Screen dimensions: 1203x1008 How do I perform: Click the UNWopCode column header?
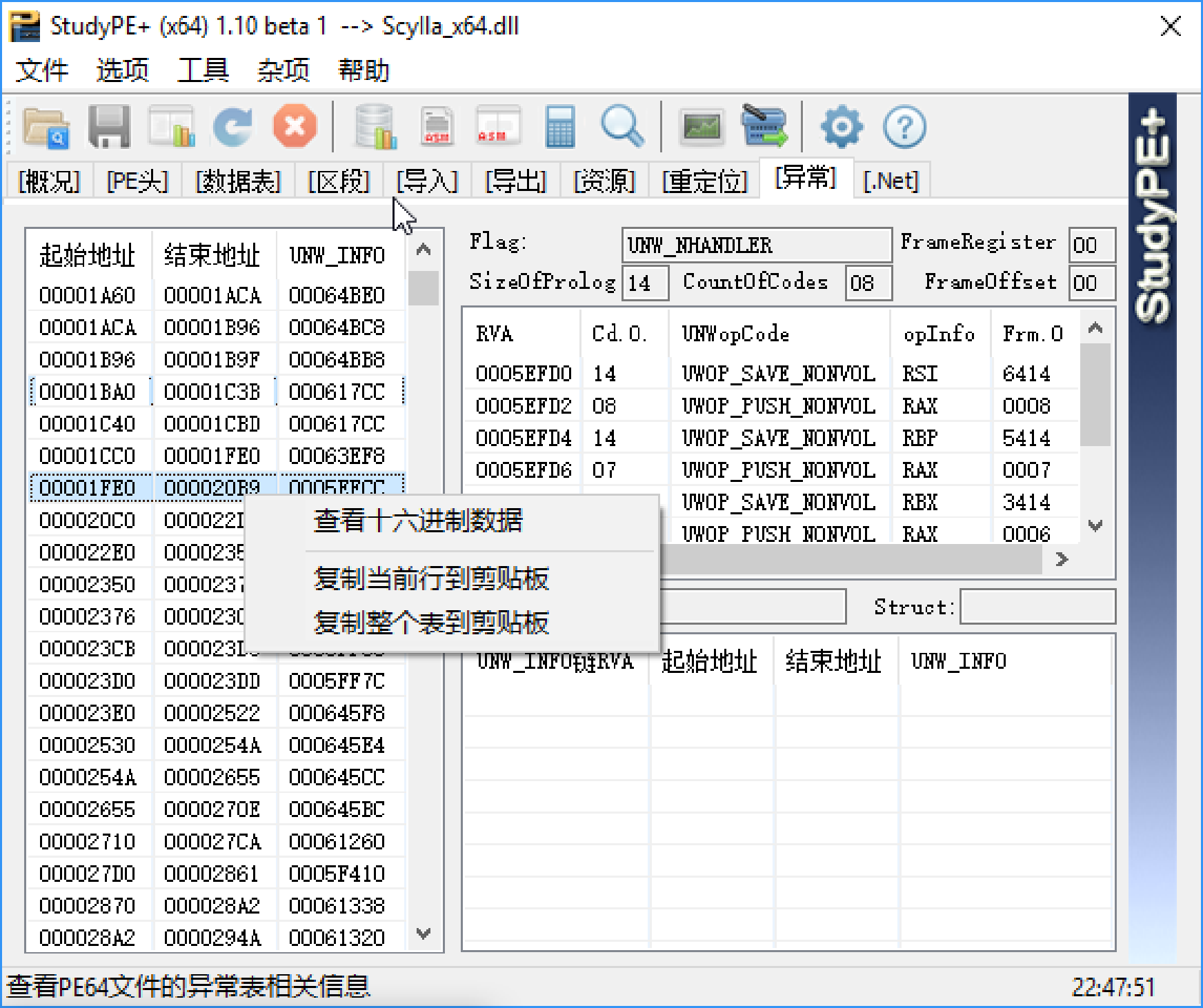pyautogui.click(x=779, y=334)
